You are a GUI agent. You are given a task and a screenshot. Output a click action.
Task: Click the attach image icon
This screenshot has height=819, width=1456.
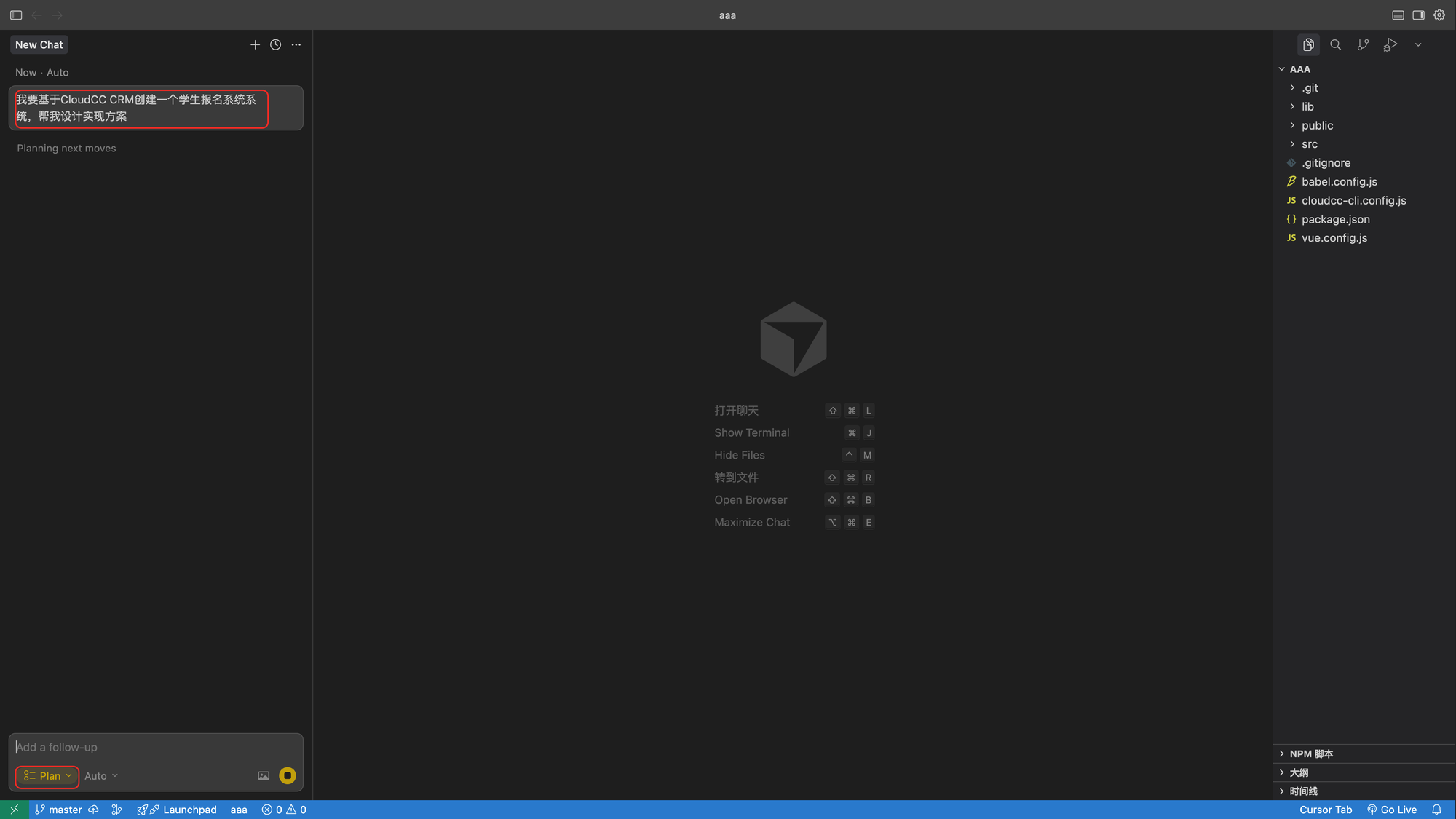[x=264, y=776]
